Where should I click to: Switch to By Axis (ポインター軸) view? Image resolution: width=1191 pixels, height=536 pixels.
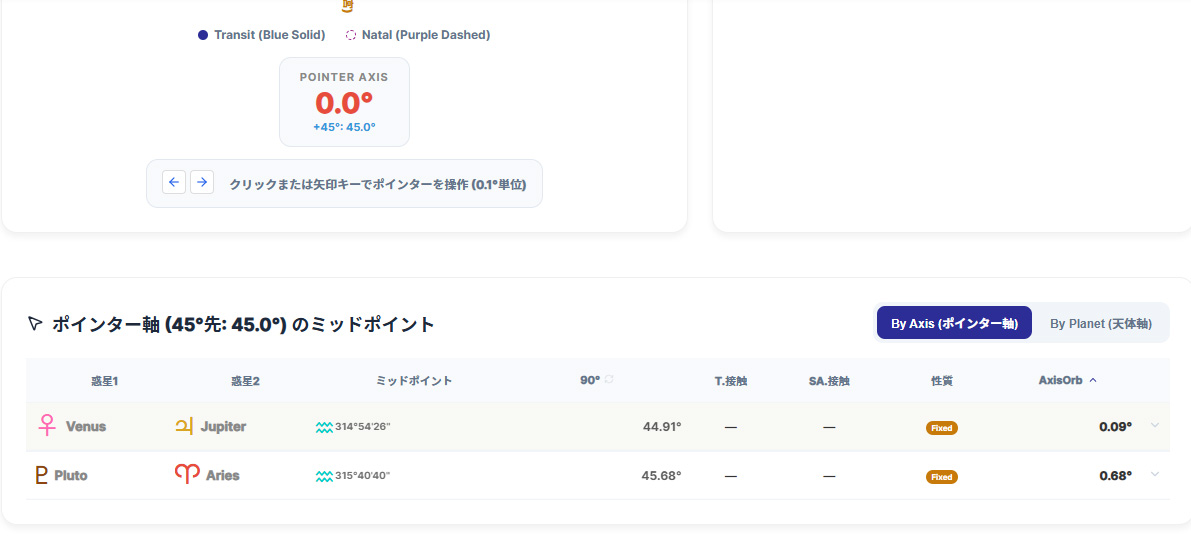click(954, 323)
